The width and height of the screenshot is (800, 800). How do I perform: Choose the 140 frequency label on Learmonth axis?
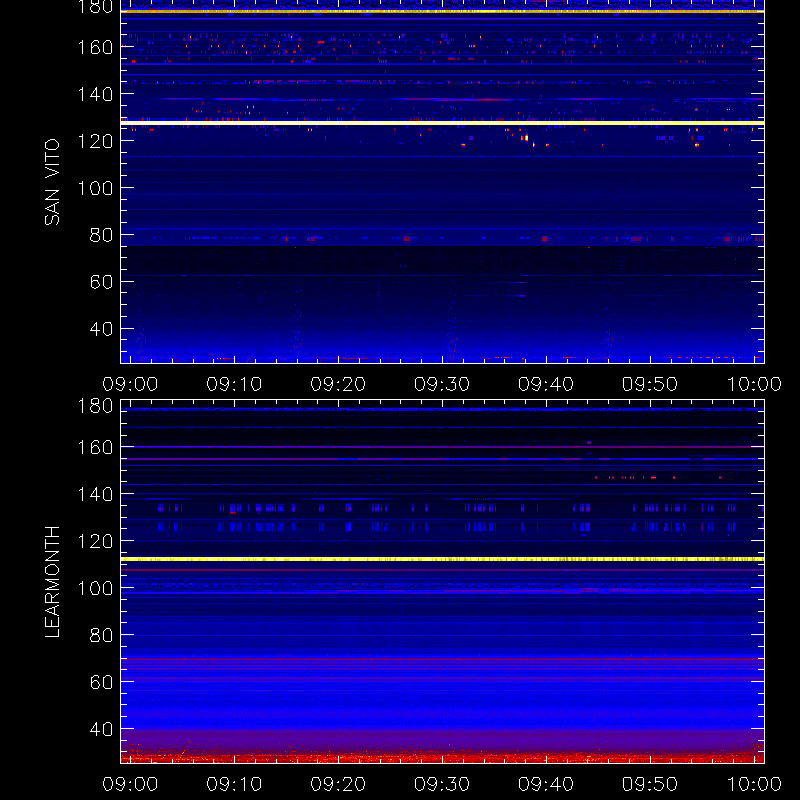pos(95,494)
